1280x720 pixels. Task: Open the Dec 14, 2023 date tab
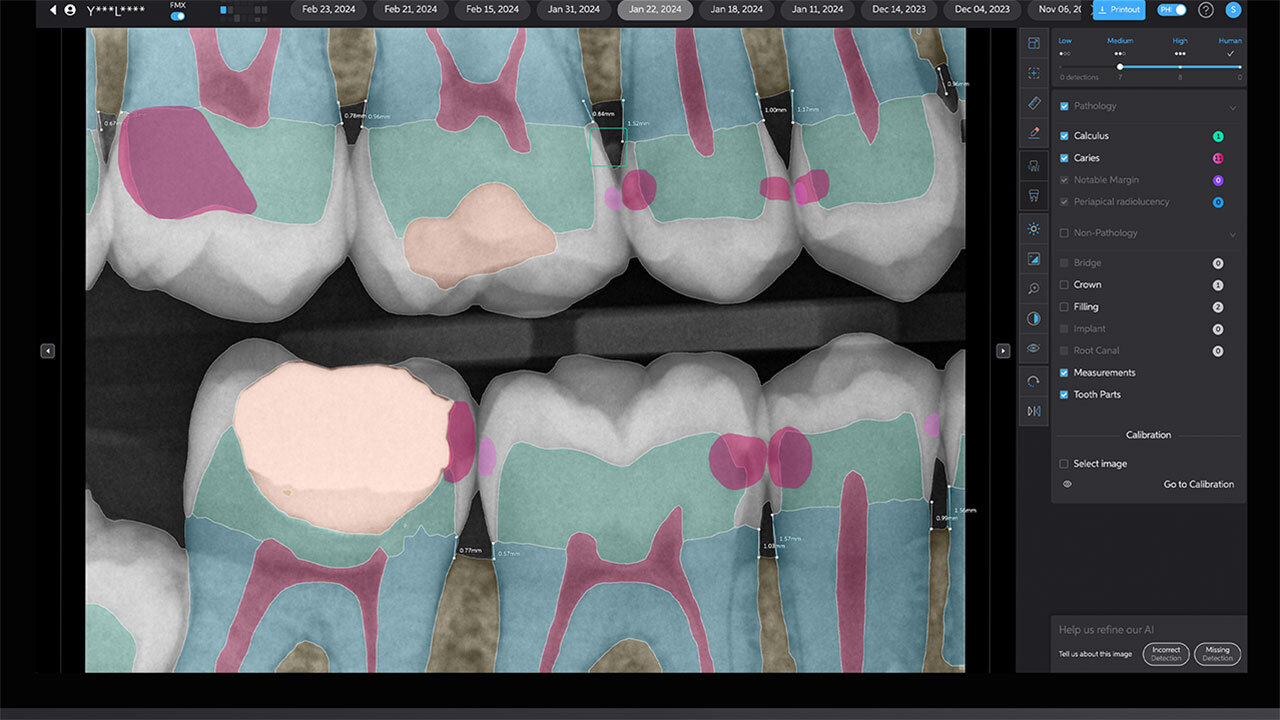point(900,10)
